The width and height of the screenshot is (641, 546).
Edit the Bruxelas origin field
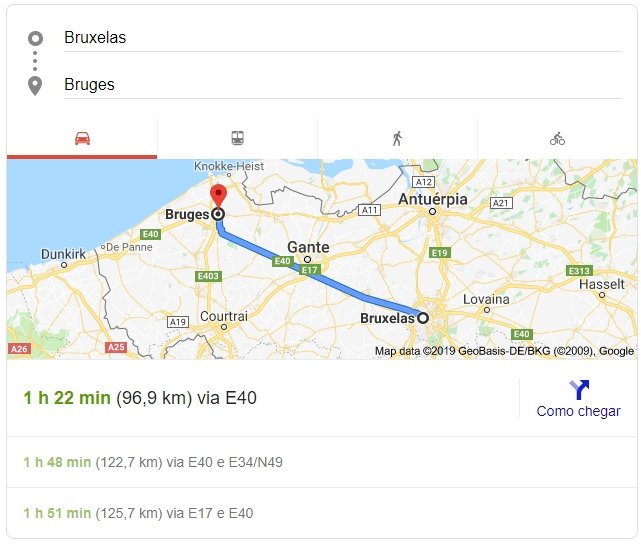click(340, 38)
